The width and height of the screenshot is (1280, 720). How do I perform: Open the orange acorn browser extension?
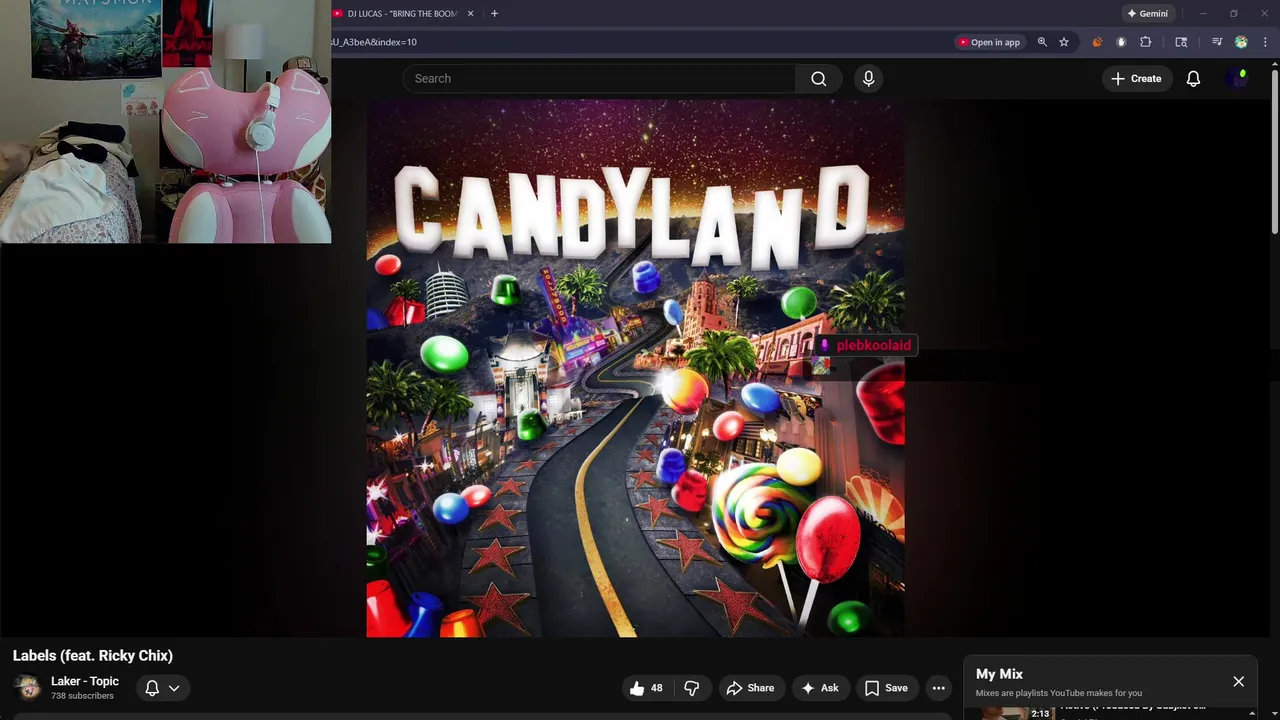(1097, 42)
